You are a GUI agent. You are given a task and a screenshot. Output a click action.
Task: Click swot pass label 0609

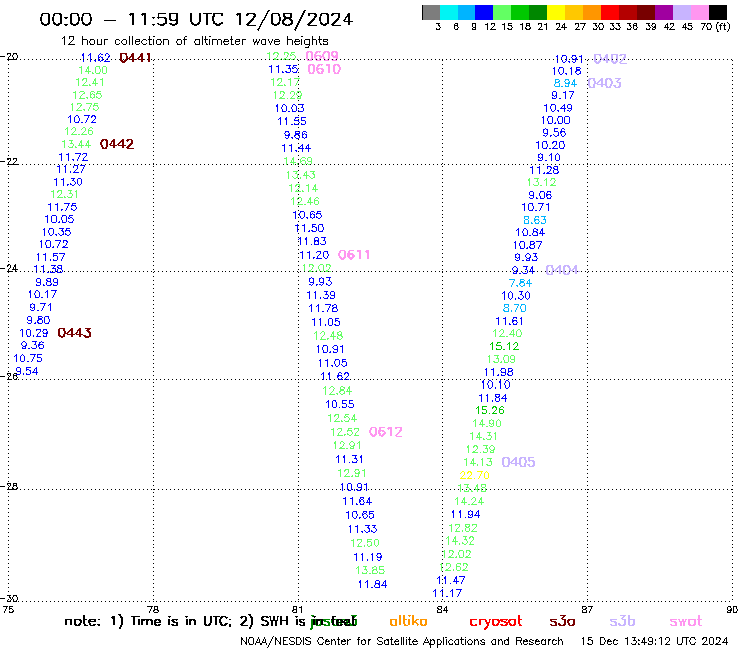click(322, 56)
